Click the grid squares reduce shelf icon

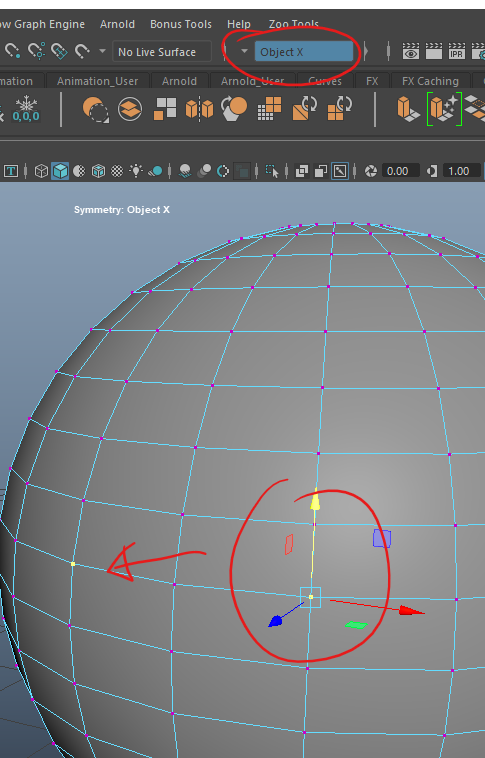point(269,109)
